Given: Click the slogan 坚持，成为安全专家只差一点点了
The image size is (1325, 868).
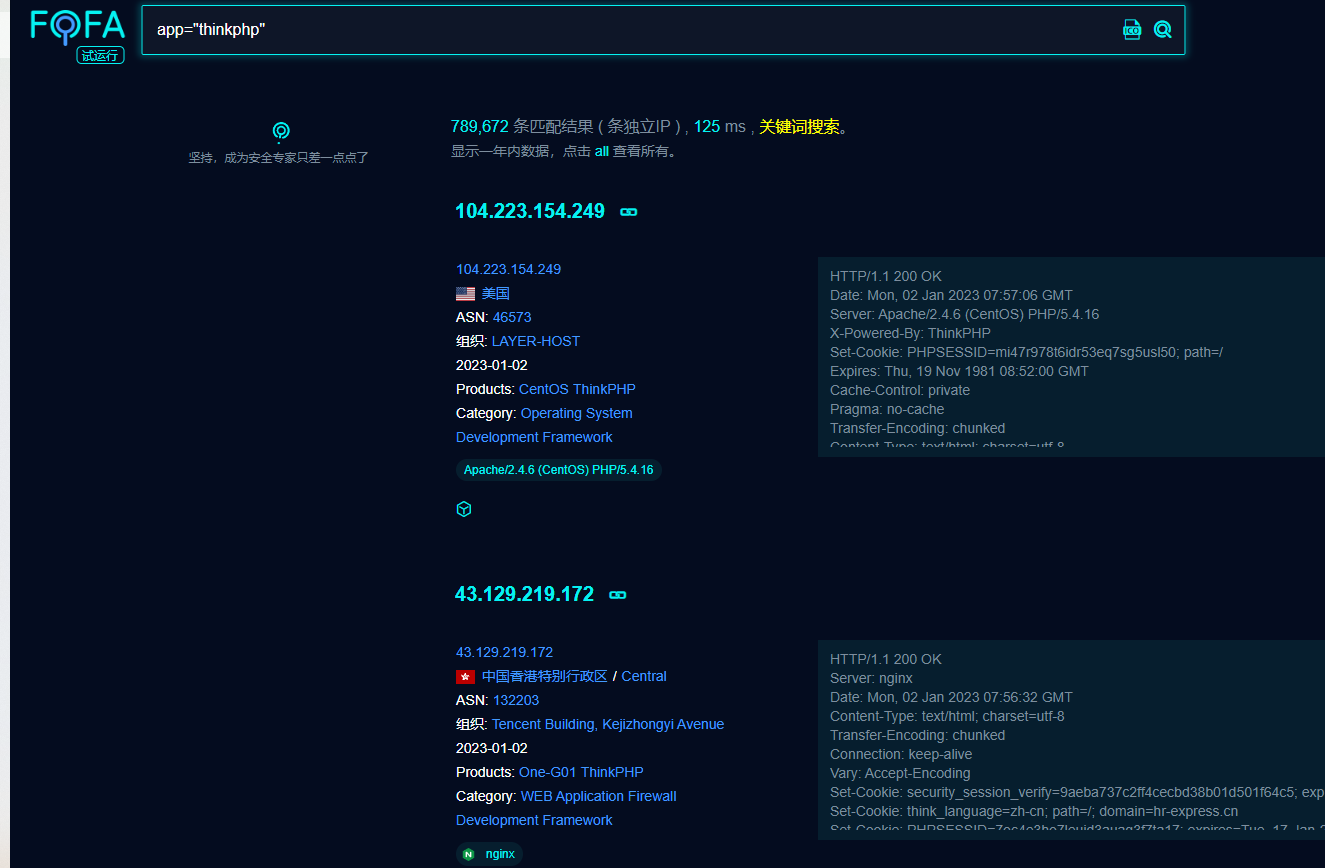Looking at the screenshot, I should click(279, 157).
